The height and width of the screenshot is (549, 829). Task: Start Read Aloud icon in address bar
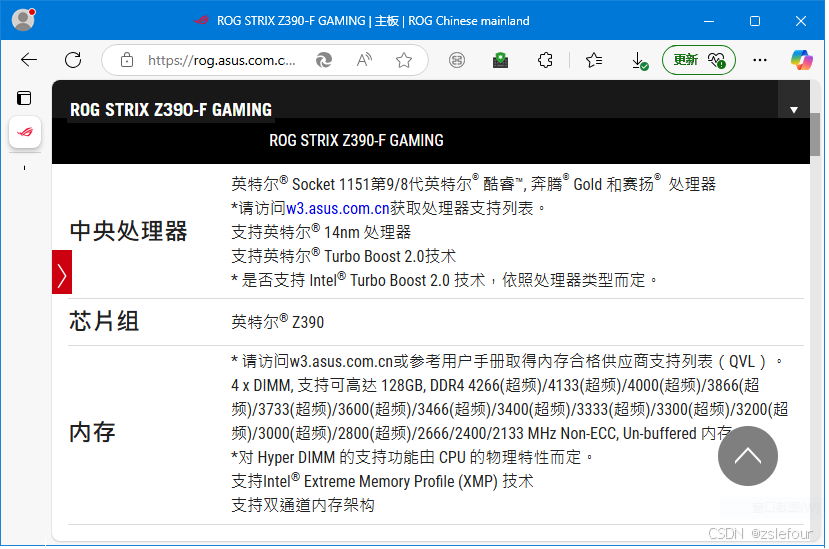coord(364,60)
